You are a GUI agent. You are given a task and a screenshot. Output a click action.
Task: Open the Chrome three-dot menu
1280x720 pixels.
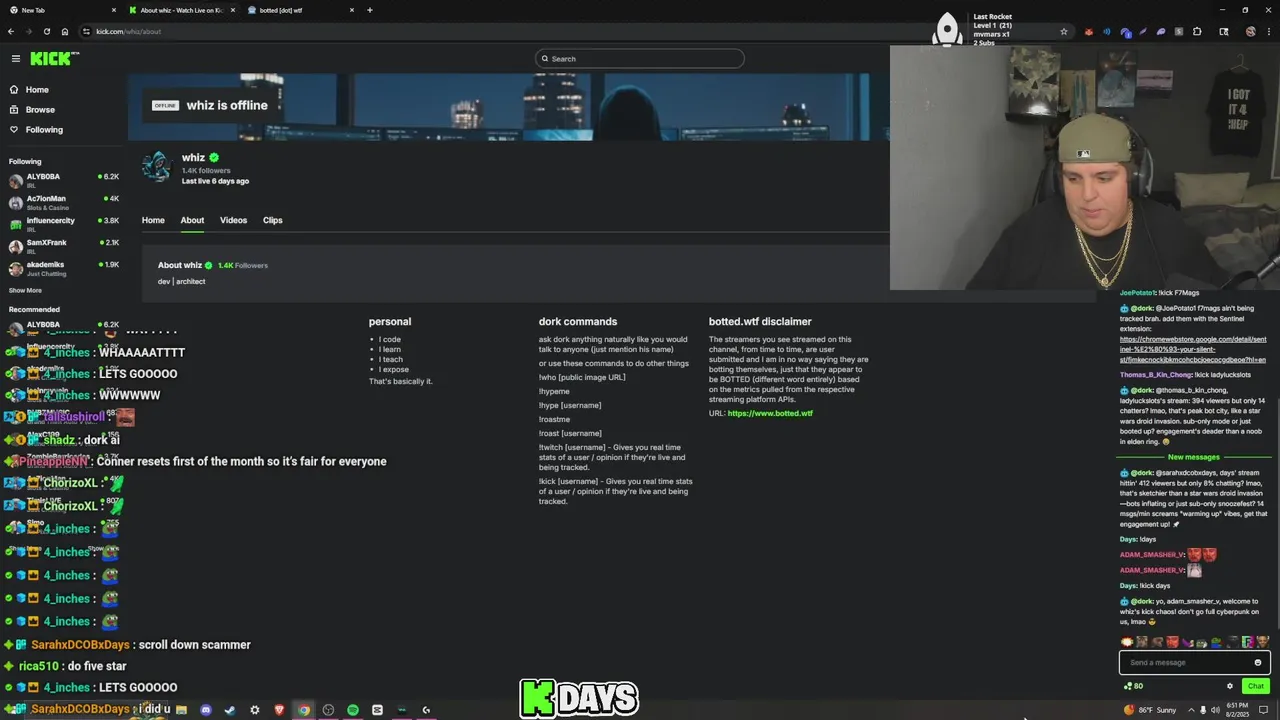pyautogui.click(x=1268, y=32)
